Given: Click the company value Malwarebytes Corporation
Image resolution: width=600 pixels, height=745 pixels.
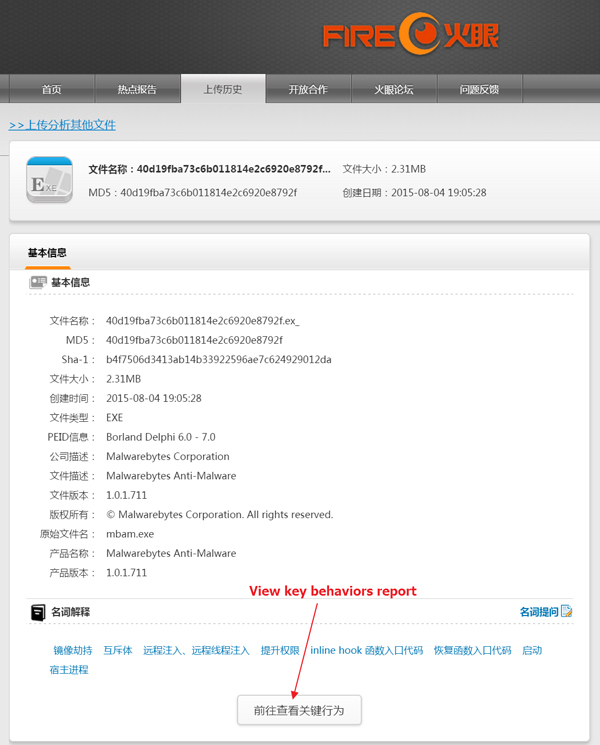Looking at the screenshot, I should tap(168, 457).
